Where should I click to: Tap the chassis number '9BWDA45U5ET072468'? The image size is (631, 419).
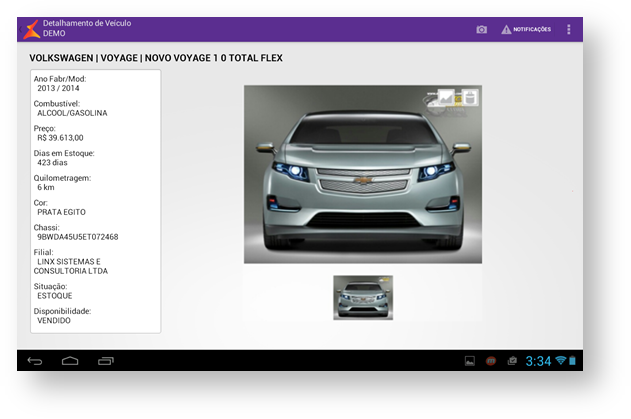[78, 237]
